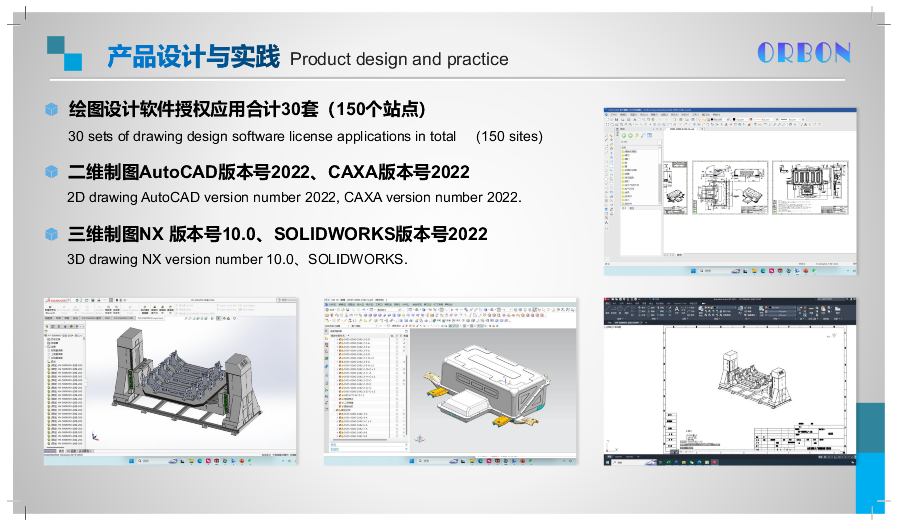Click the ORBON logo on the slide
Screen dimensions: 897x526
(x=803, y=53)
